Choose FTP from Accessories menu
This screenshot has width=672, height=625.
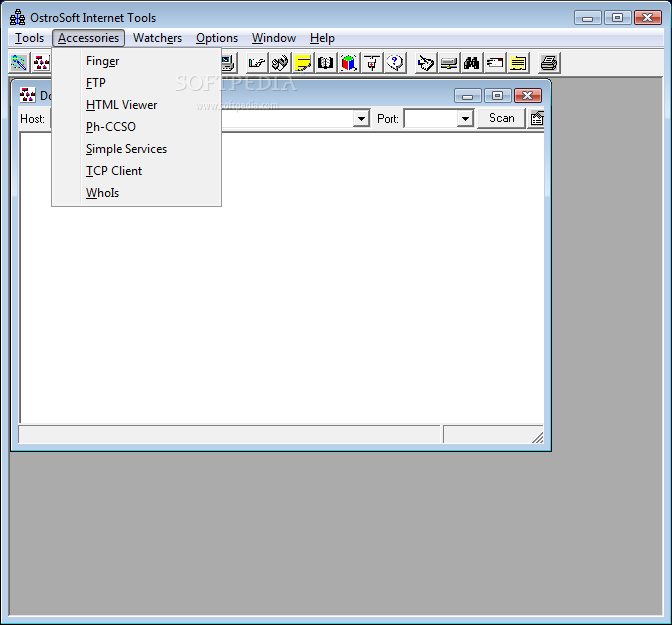point(136,83)
